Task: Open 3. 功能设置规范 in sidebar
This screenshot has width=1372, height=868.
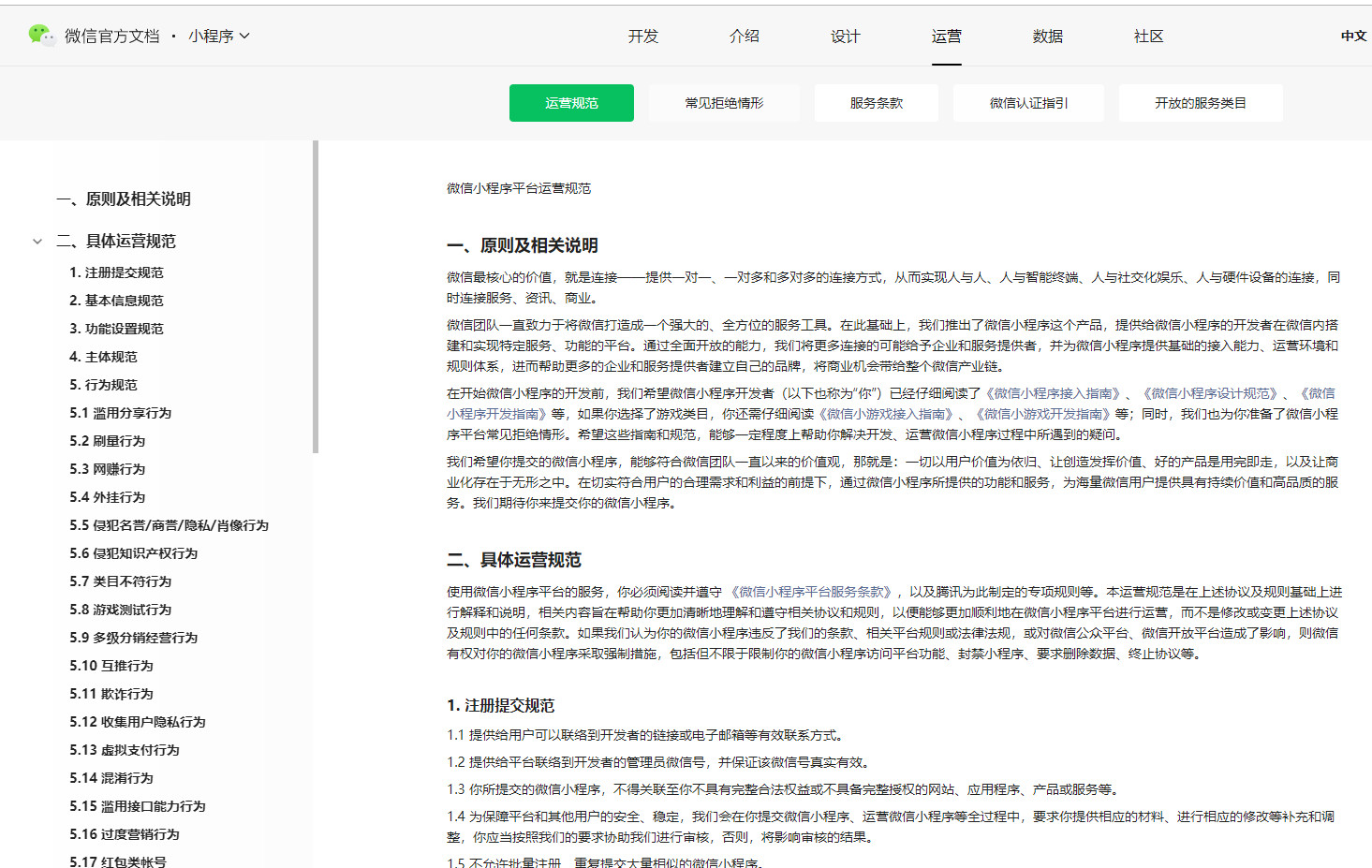Action: [x=116, y=329]
